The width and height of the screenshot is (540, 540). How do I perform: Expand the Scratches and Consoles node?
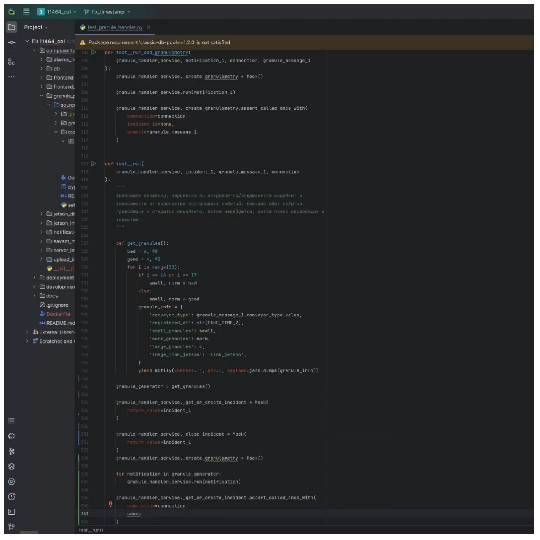coord(27,341)
